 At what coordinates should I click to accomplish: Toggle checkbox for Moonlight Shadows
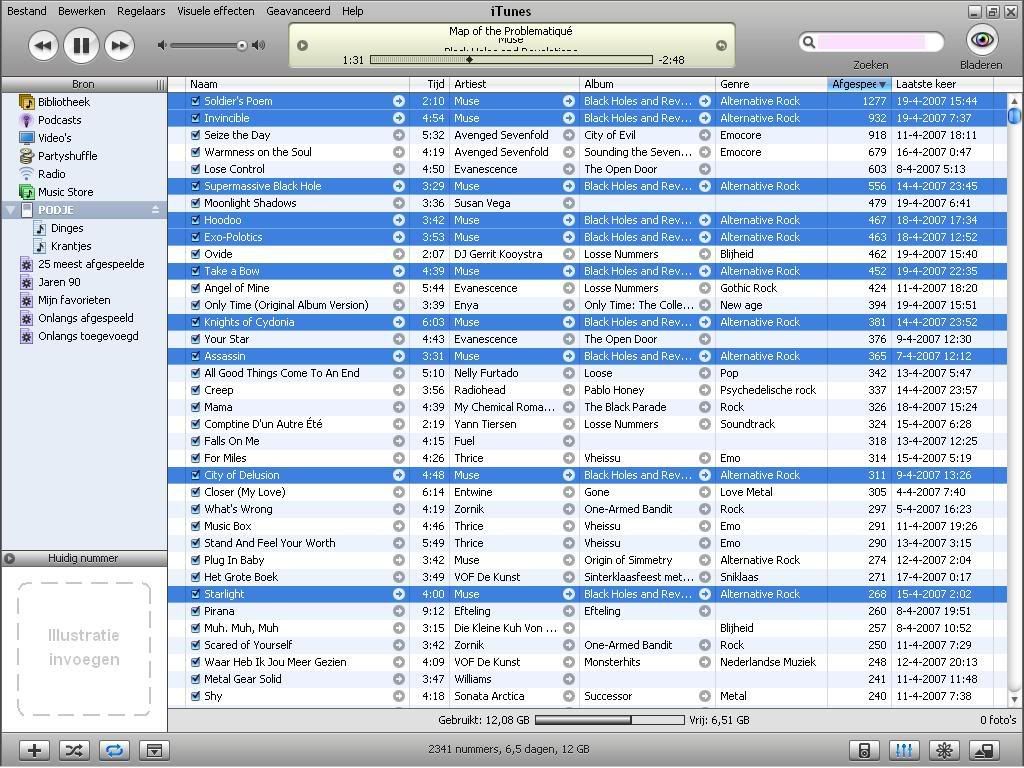pos(196,203)
